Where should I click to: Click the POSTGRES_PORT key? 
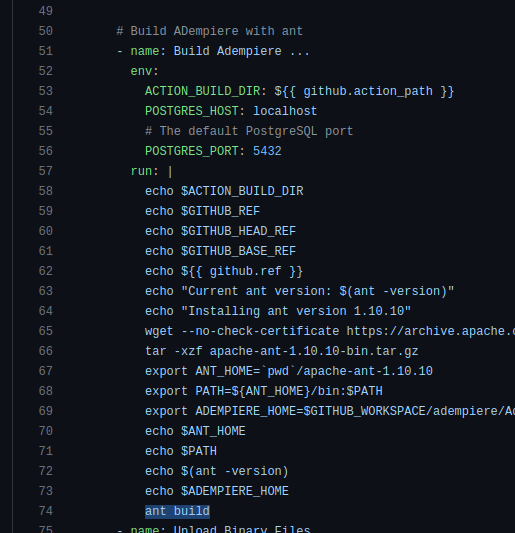192,151
